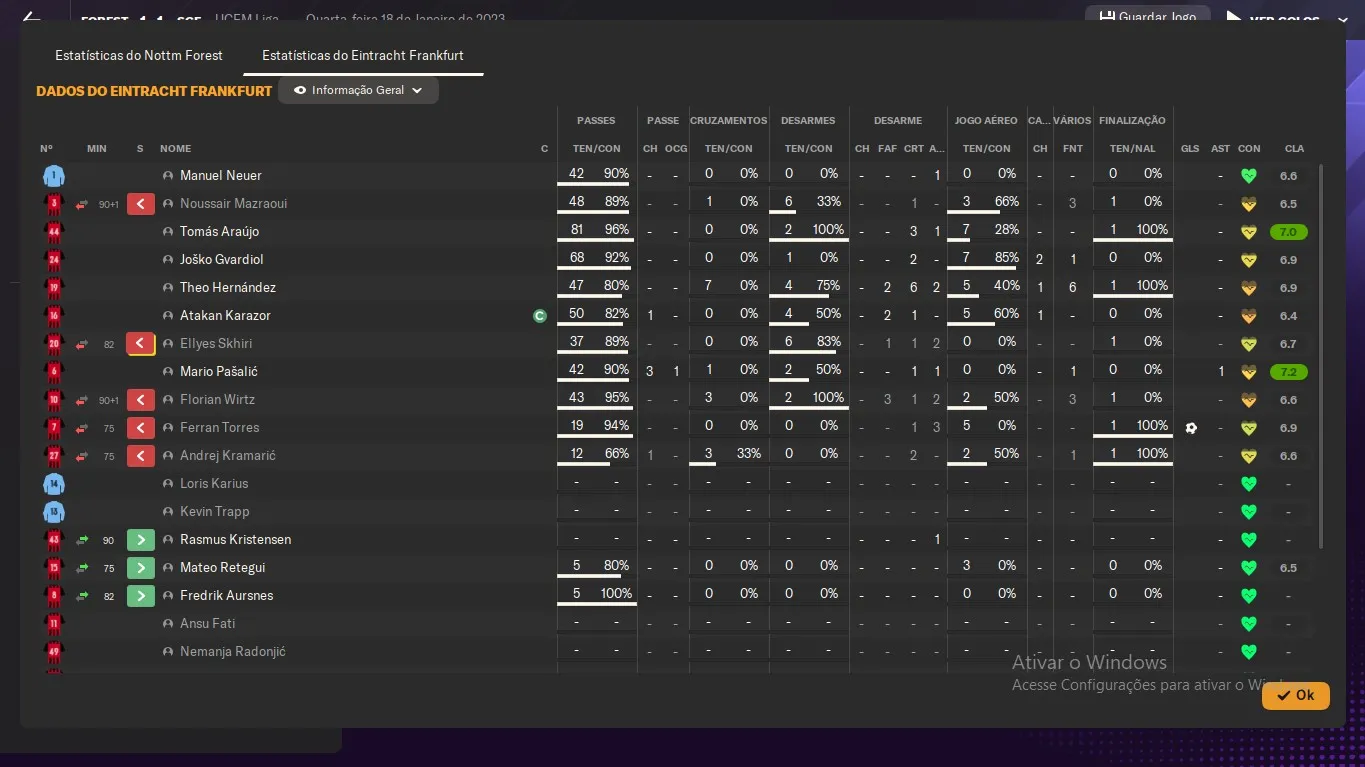Click Guardar Jogo button at top
The width and height of the screenshot is (1365, 767).
tap(1148, 17)
